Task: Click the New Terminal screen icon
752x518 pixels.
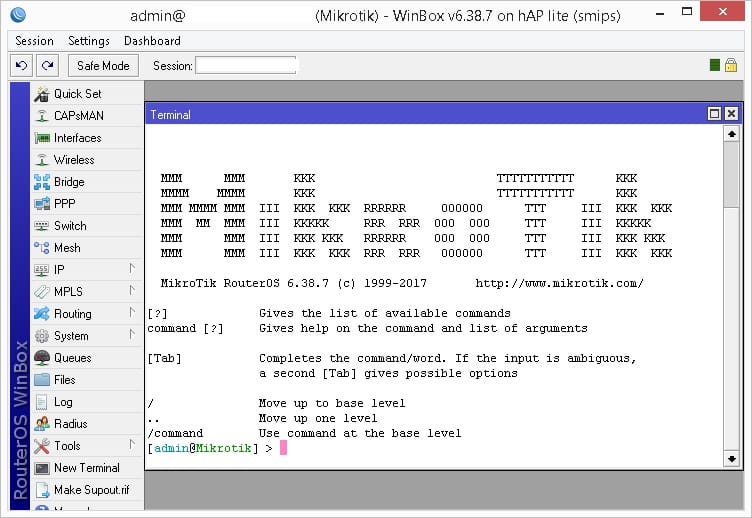Action: [x=42, y=468]
